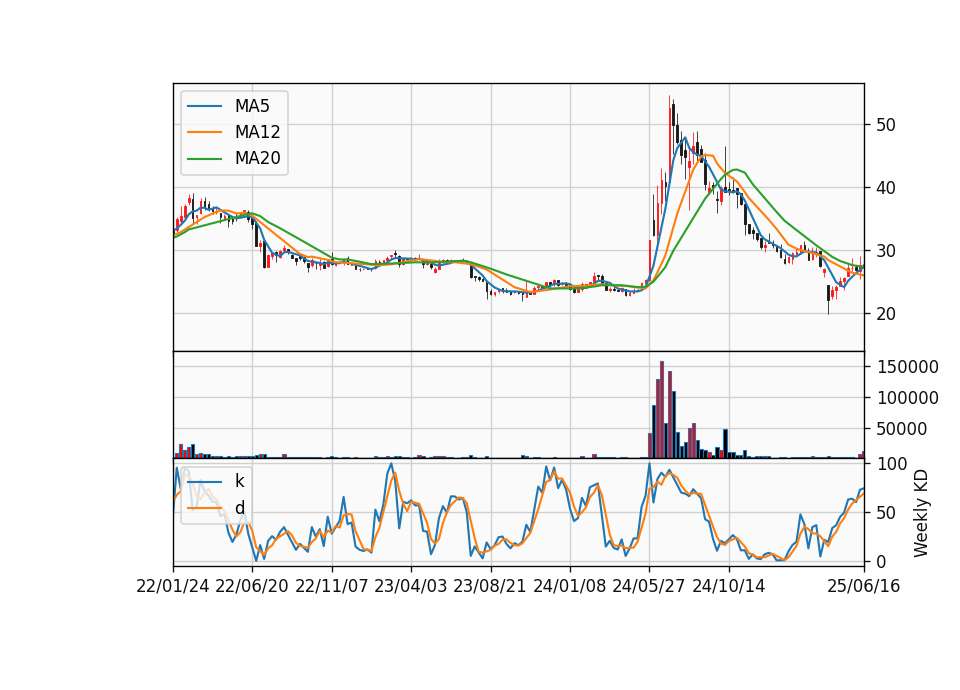The width and height of the screenshot is (960, 690).
Task: Click the 23/08/21 date axis label
Action: pos(490,587)
